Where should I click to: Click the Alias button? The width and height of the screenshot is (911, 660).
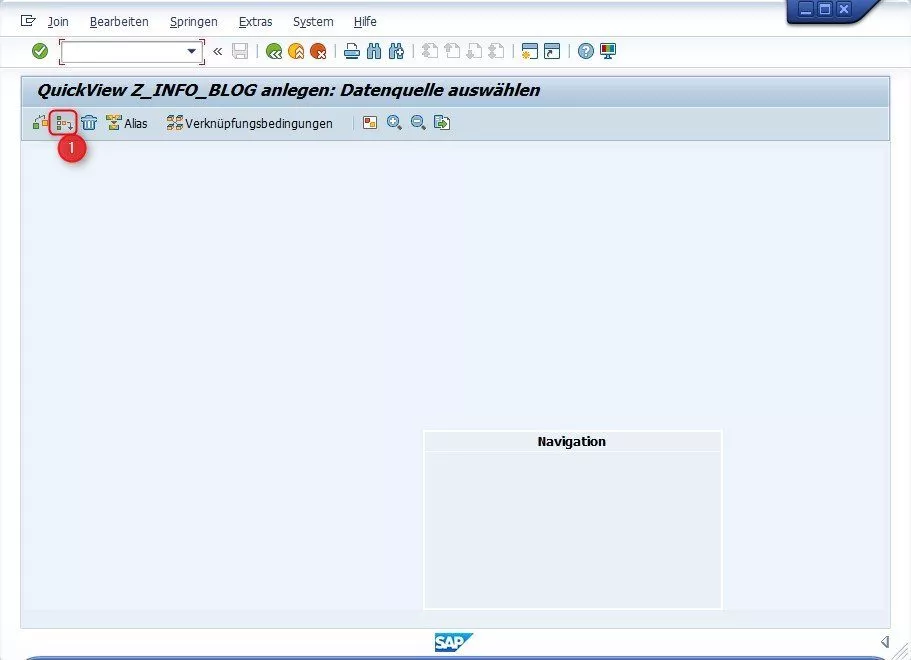tap(127, 123)
